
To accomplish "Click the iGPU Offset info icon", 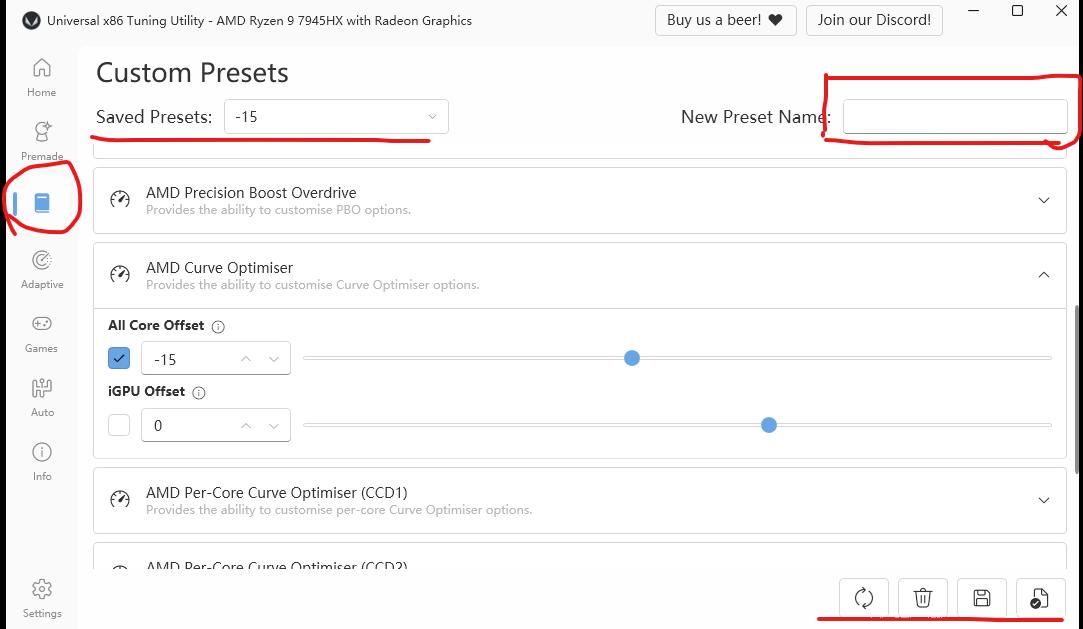I will click(x=199, y=393).
